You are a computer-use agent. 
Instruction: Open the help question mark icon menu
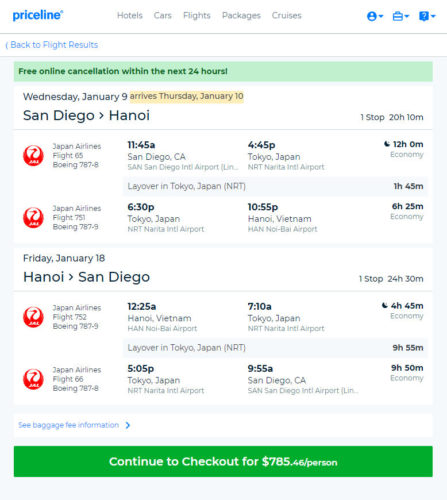pos(427,16)
